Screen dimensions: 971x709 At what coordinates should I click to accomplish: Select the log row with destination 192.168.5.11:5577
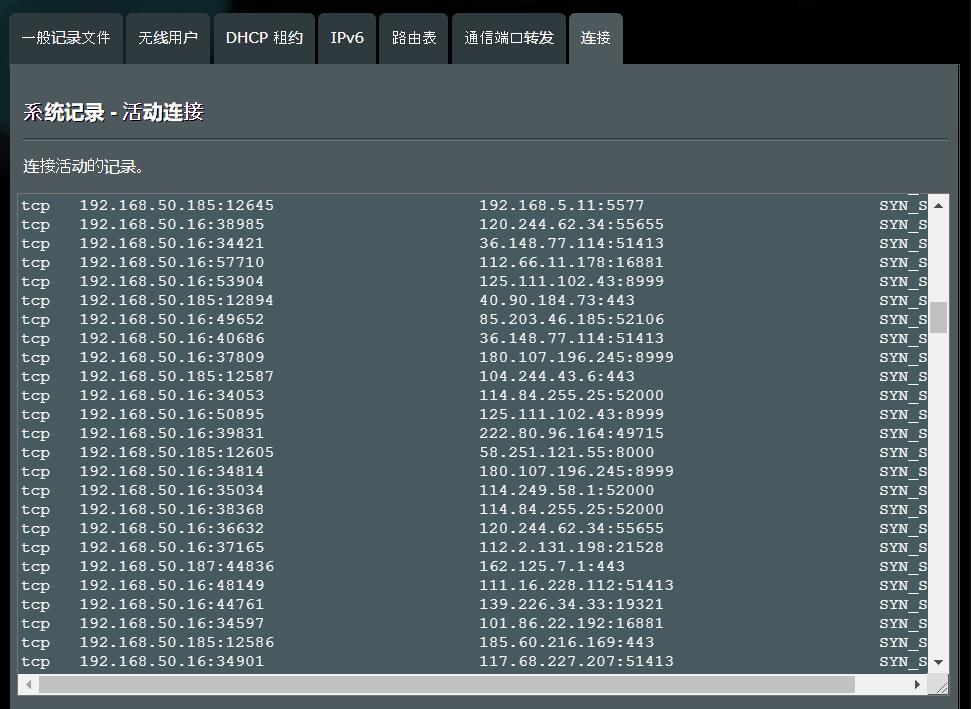click(x=400, y=205)
